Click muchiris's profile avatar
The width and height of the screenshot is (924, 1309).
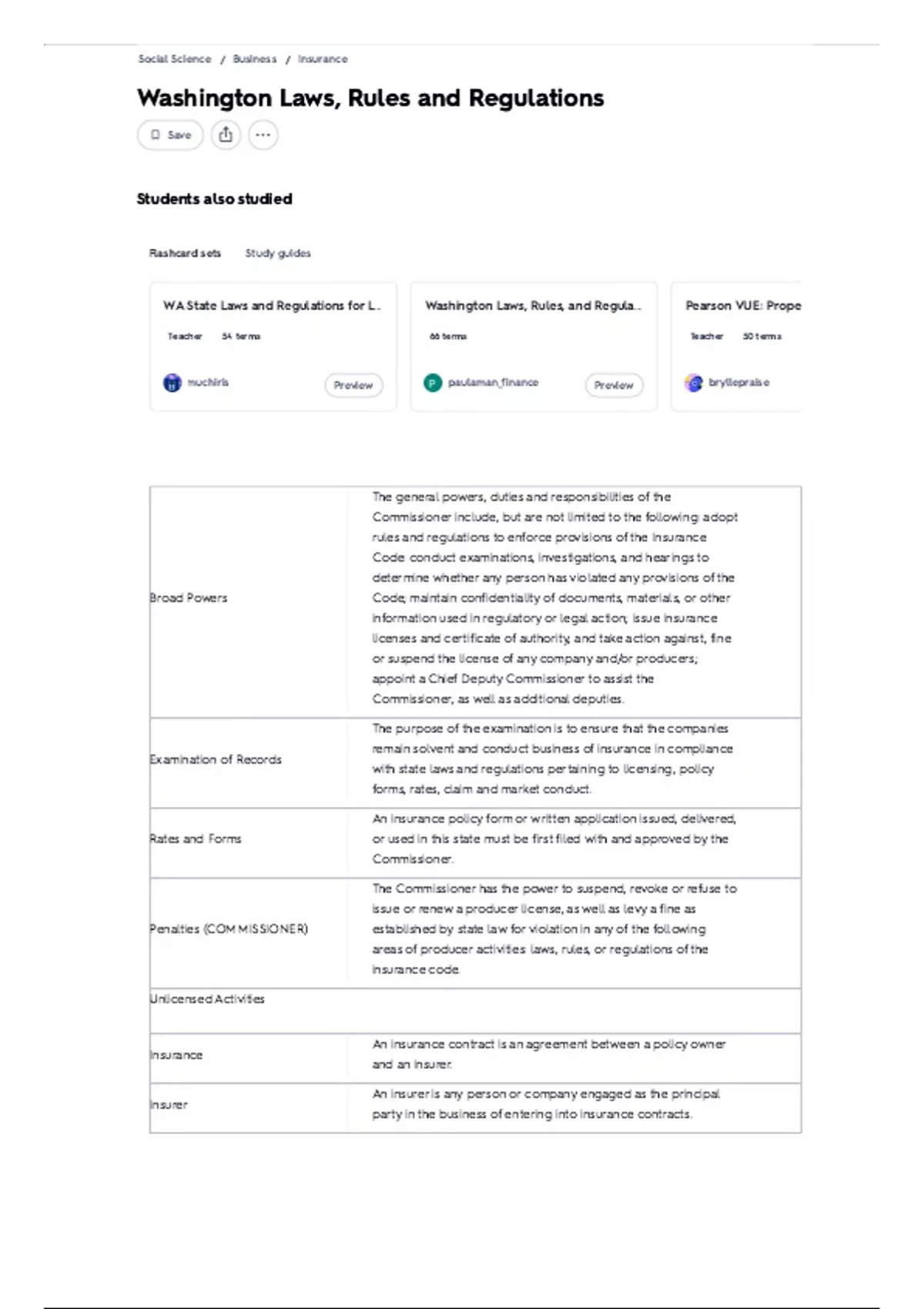click(x=172, y=383)
